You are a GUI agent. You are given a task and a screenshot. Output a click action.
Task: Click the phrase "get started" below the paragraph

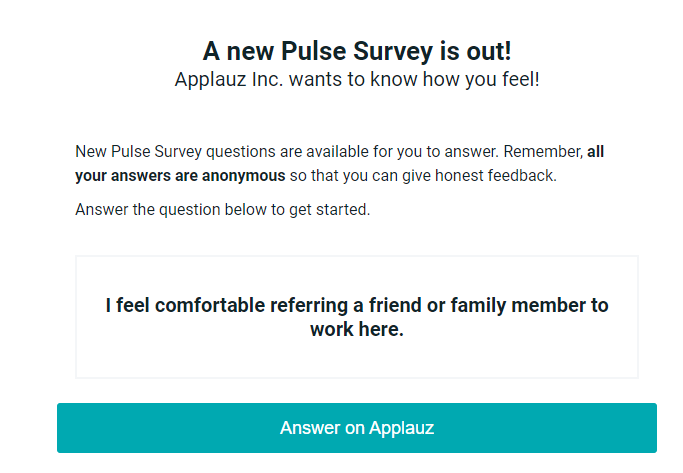(334, 210)
